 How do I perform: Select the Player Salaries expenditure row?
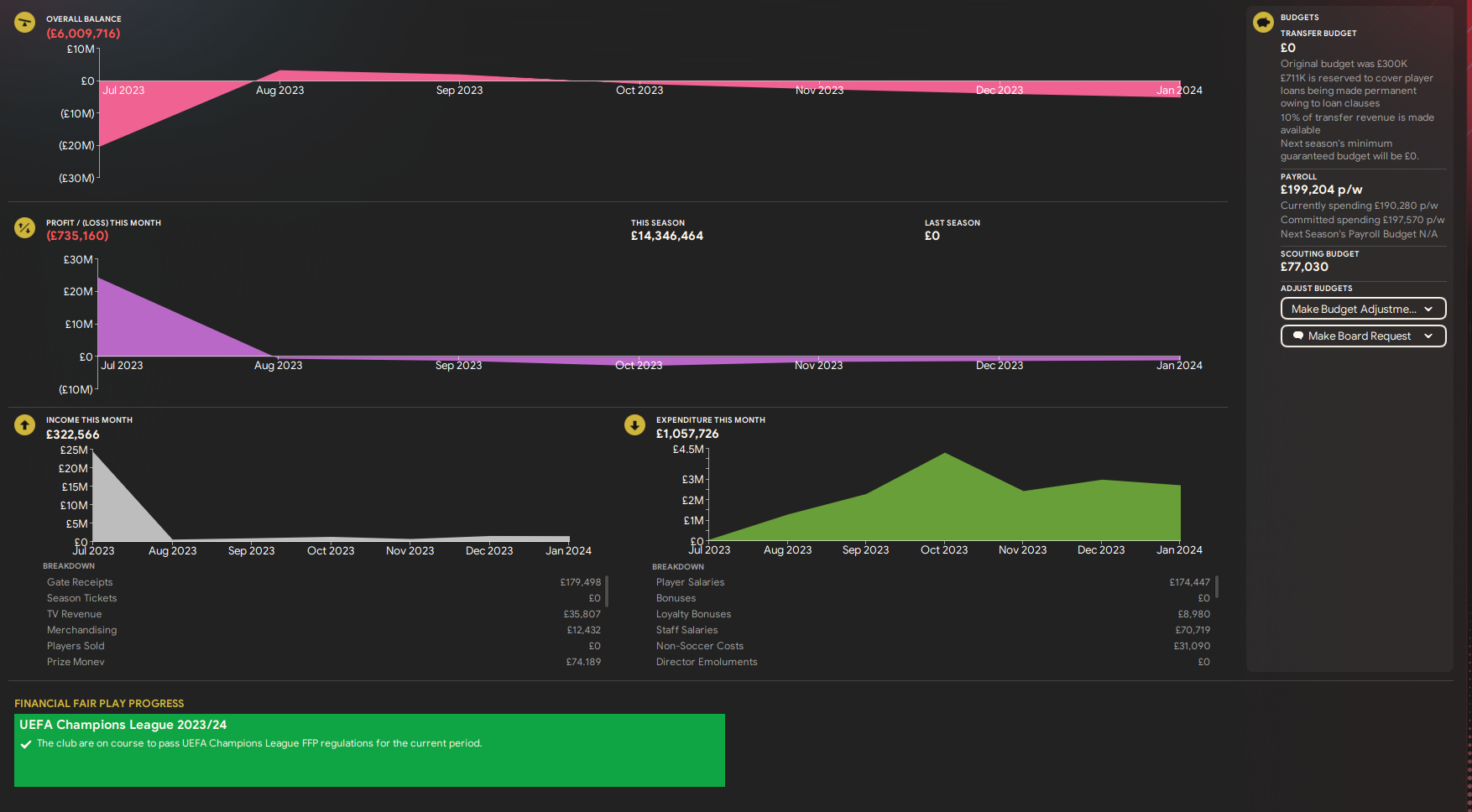tap(932, 582)
